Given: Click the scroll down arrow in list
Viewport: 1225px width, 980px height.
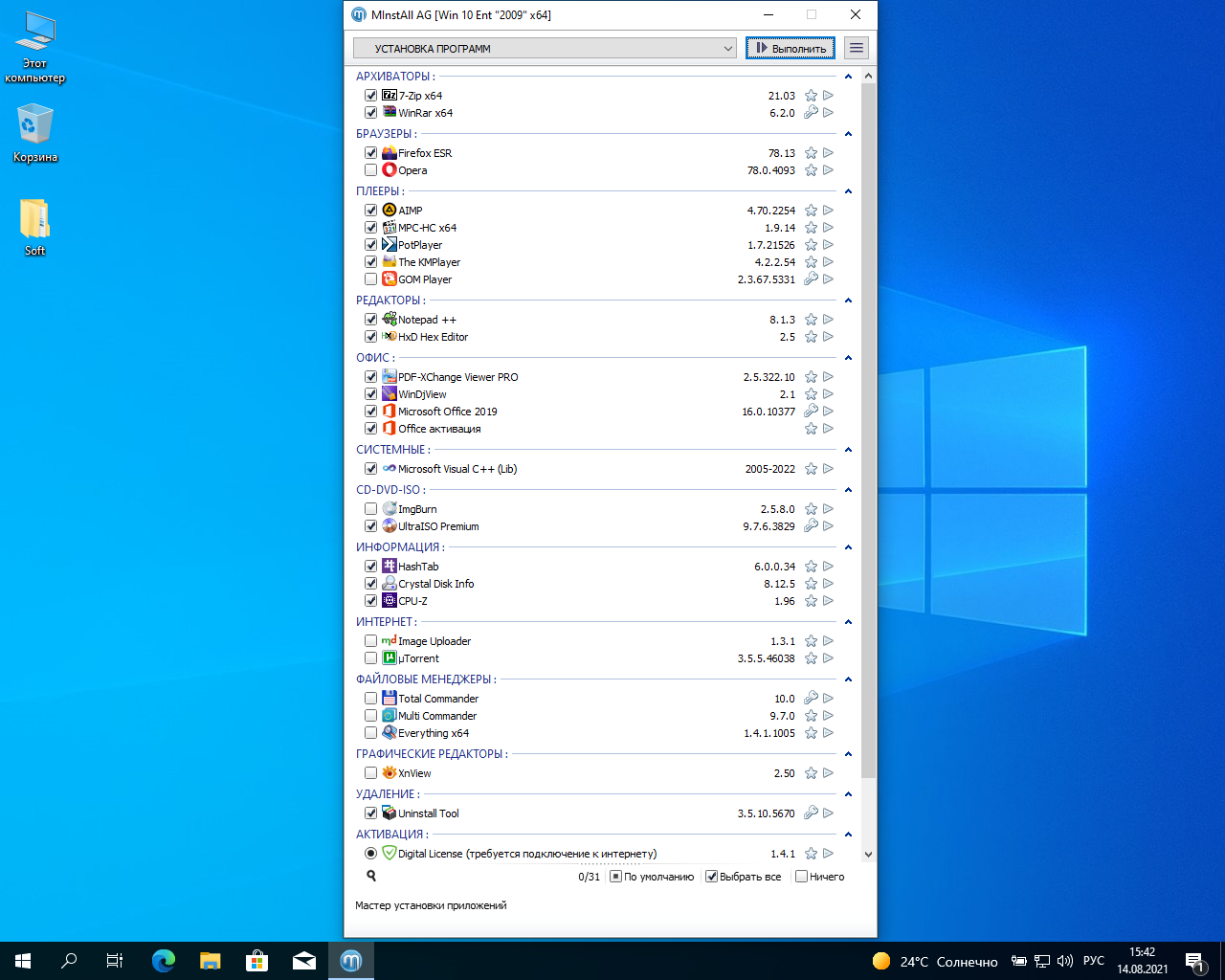Looking at the screenshot, I should [x=868, y=855].
